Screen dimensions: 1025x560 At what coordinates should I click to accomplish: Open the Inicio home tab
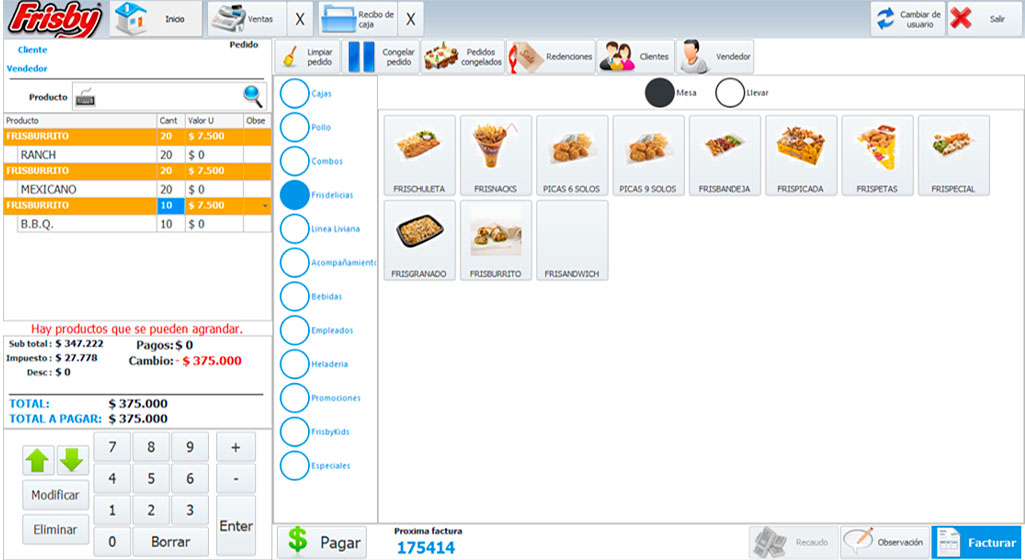(156, 19)
